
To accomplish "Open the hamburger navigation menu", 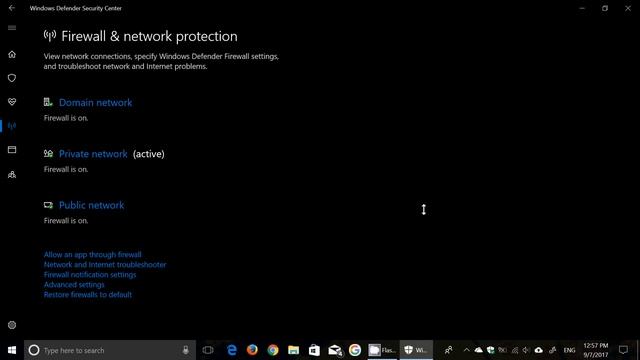I will coord(12,28).
